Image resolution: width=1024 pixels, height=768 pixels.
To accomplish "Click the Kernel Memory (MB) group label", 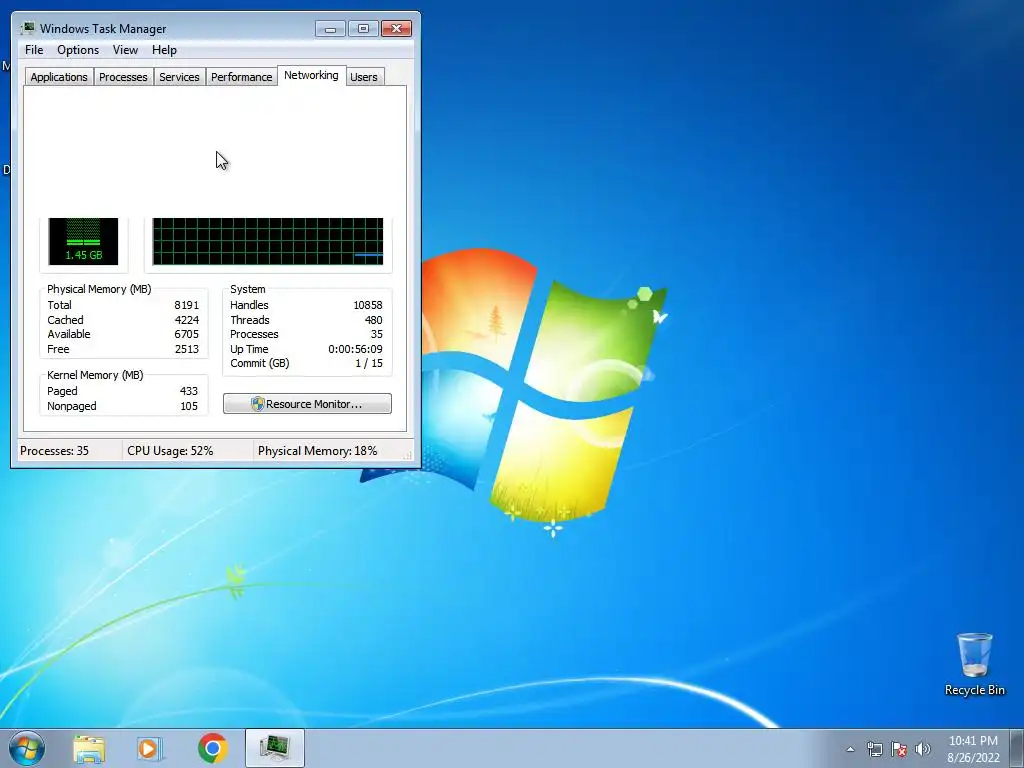I will click(x=95, y=376).
